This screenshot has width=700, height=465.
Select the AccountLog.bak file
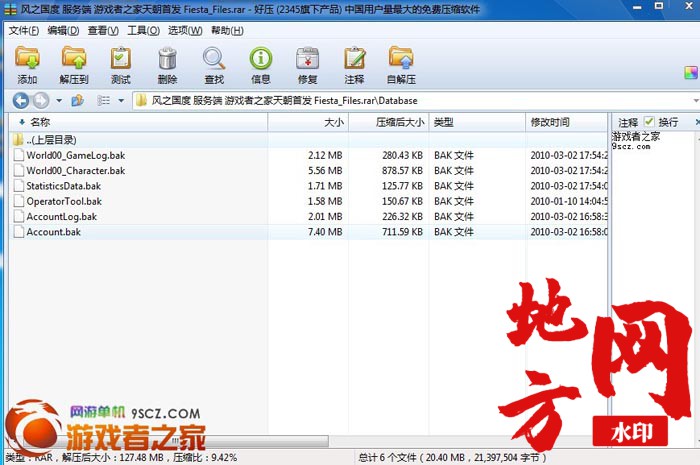click(x=62, y=216)
